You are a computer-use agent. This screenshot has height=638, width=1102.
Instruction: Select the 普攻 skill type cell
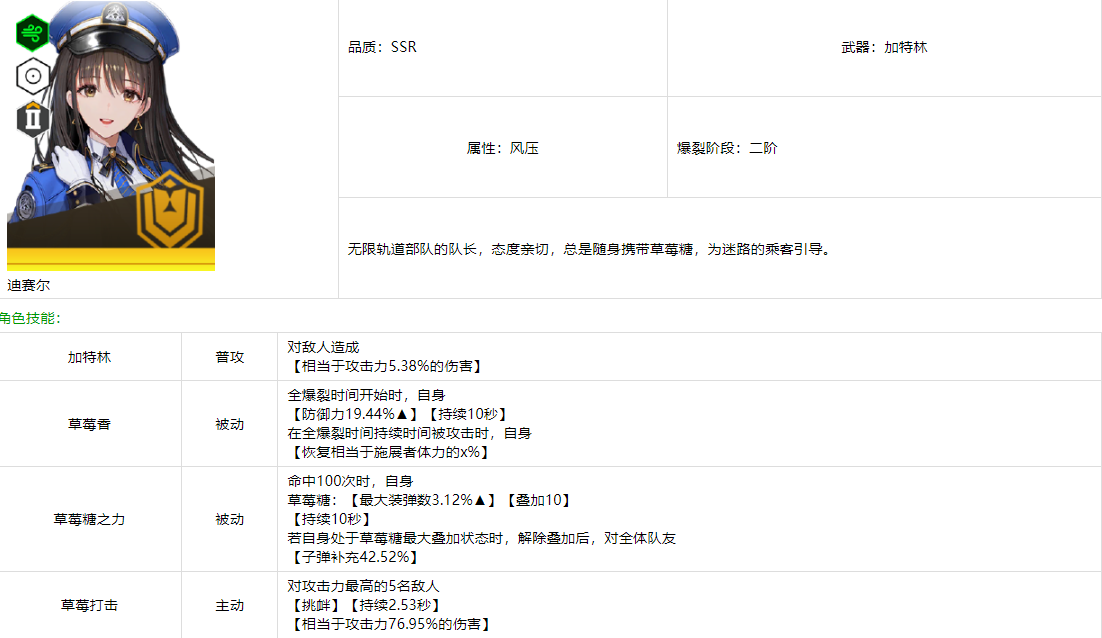point(229,357)
